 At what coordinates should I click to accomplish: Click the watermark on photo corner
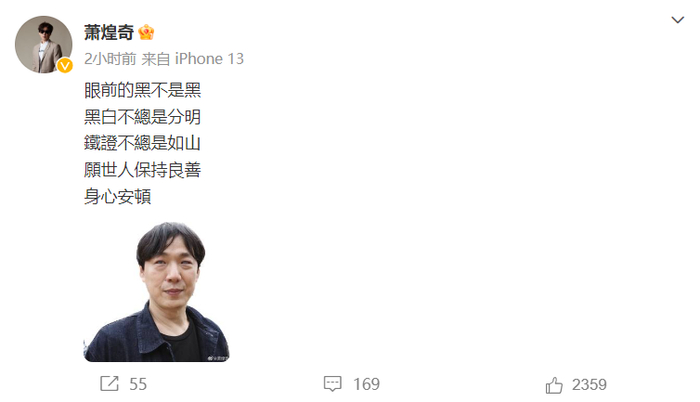point(218,358)
